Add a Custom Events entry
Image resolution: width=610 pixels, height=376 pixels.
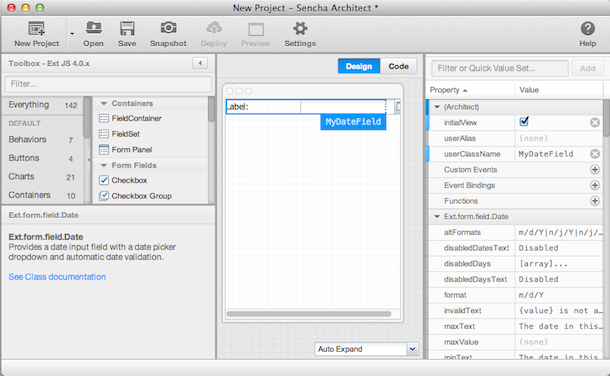[x=595, y=170]
